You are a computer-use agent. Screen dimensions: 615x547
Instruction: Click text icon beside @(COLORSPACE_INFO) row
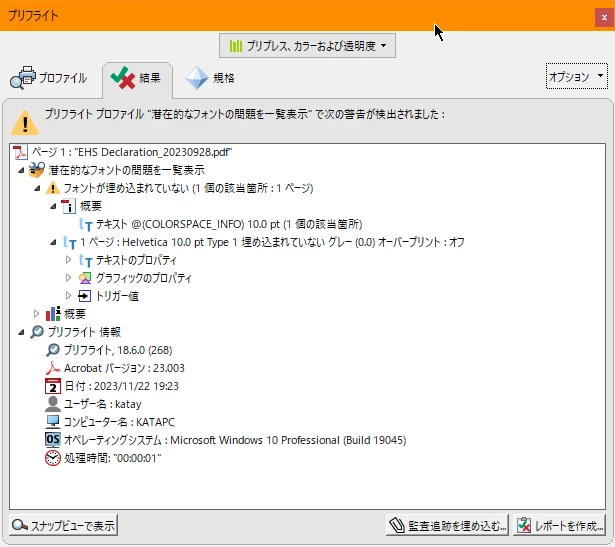click(86, 224)
